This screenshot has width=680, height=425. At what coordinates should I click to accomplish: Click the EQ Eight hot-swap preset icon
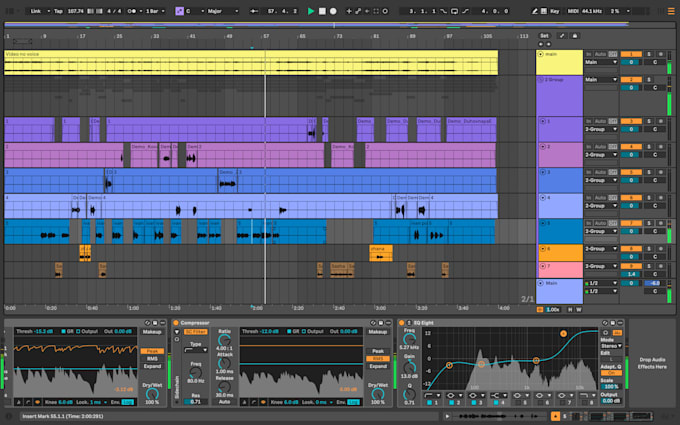pos(605,323)
